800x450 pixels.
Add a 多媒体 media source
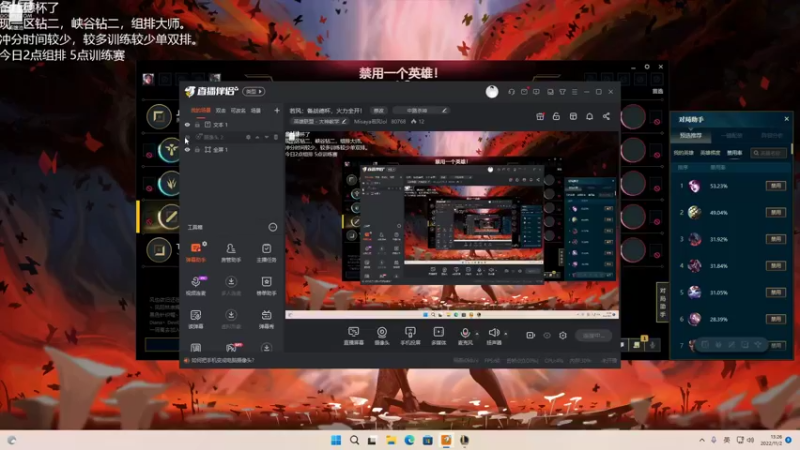click(x=438, y=336)
